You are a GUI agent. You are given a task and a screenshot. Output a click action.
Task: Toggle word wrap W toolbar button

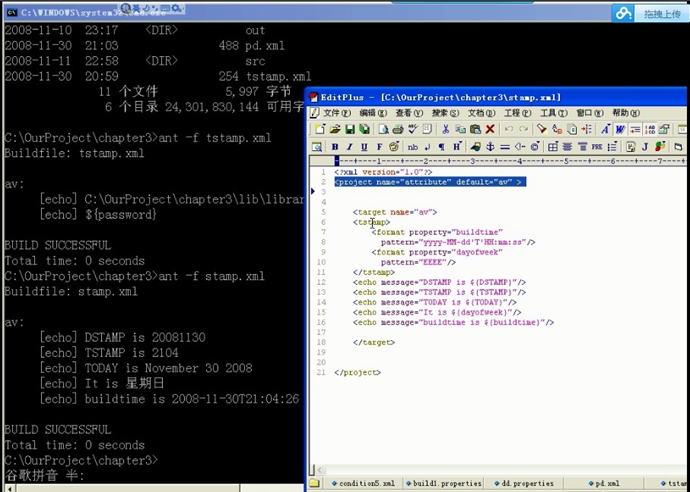(x=620, y=129)
